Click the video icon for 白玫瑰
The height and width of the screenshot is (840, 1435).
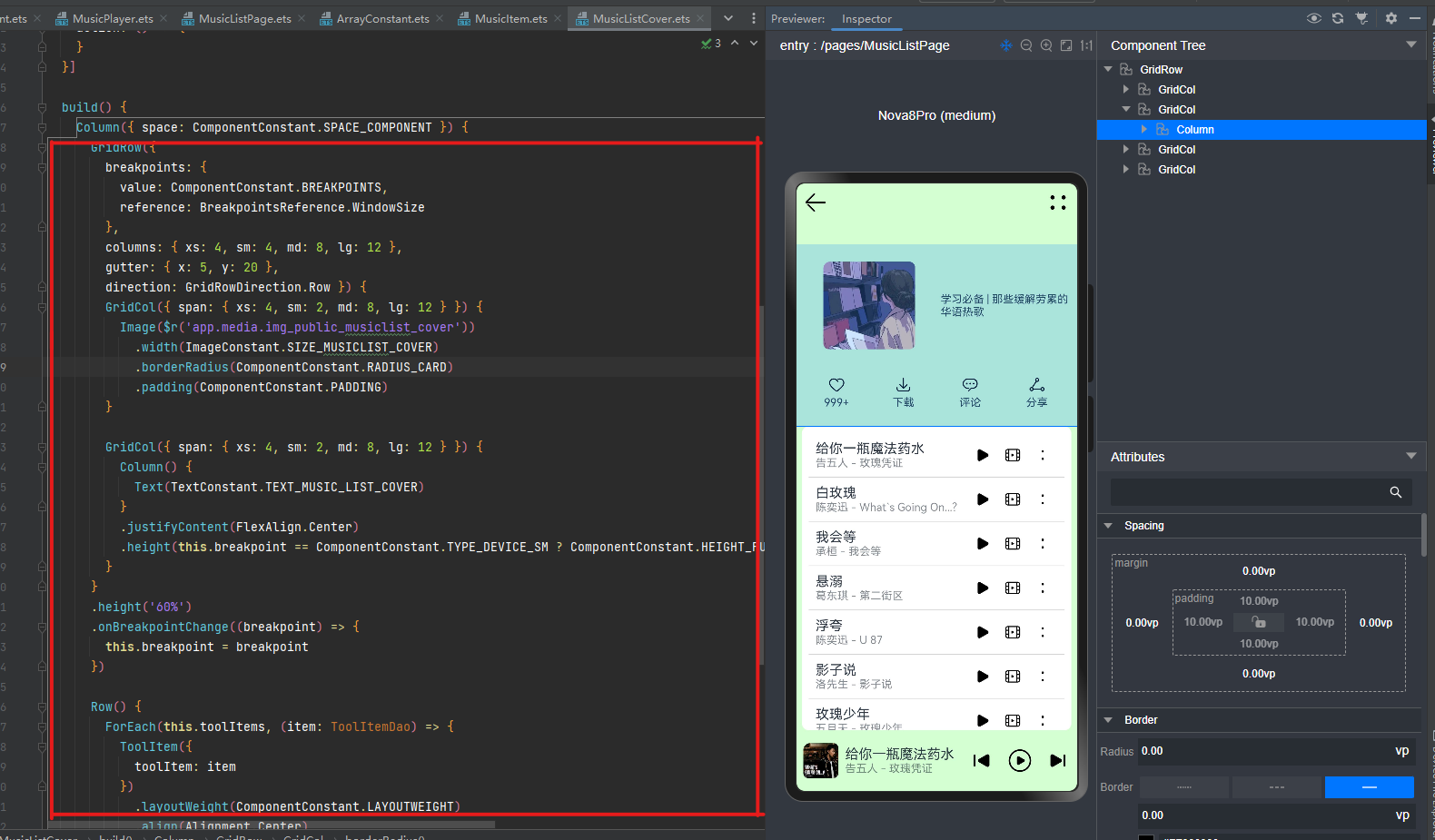pyautogui.click(x=1013, y=499)
